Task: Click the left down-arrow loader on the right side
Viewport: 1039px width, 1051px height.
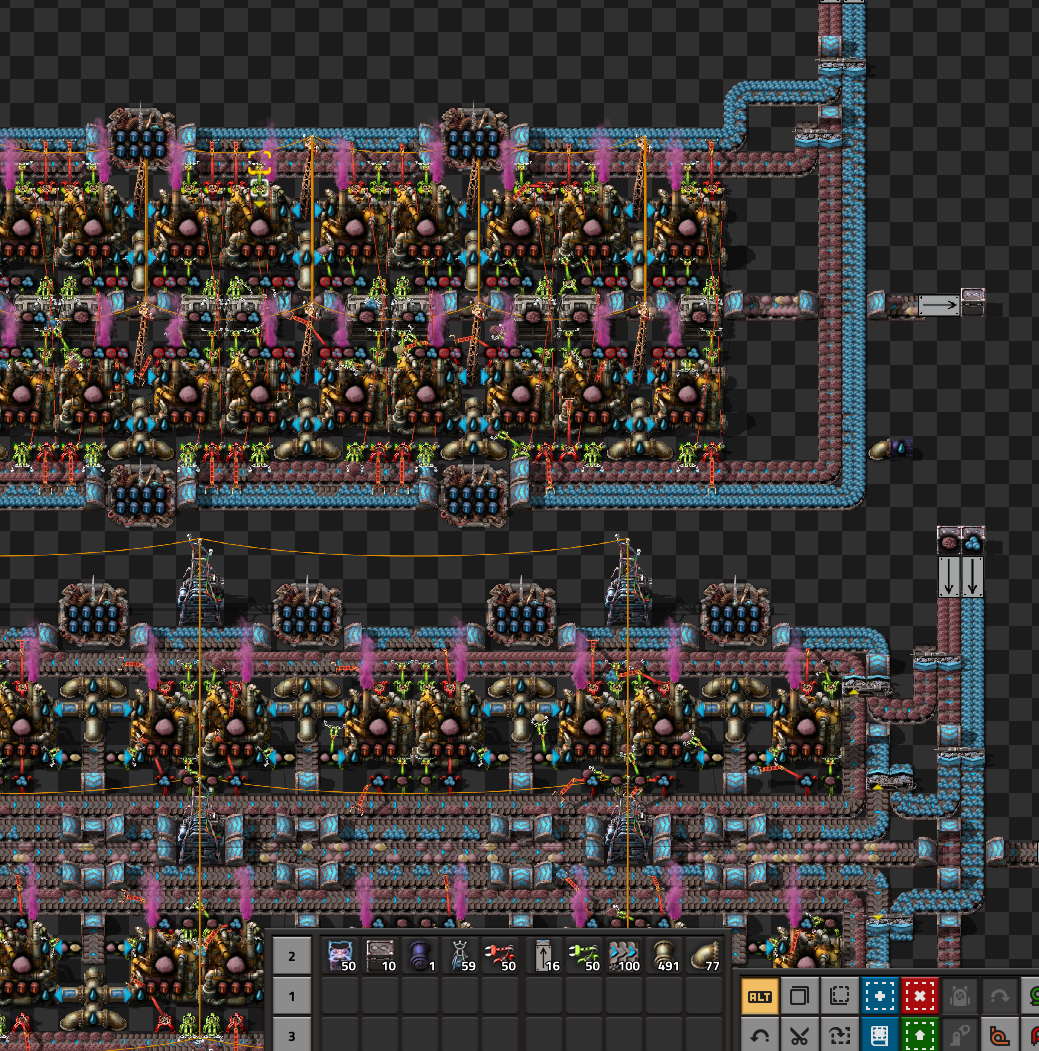Action: click(949, 577)
